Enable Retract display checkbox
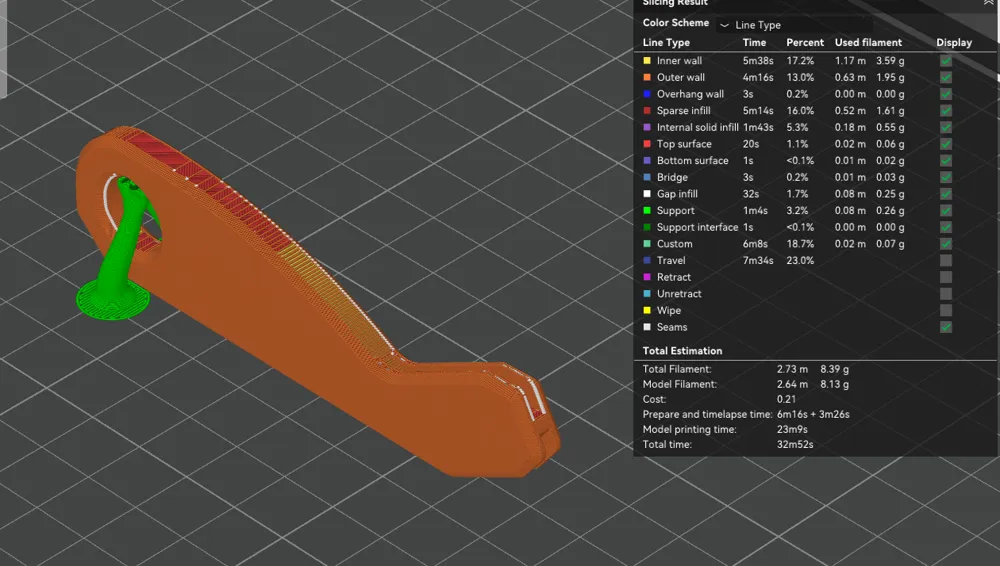 pyautogui.click(x=946, y=277)
